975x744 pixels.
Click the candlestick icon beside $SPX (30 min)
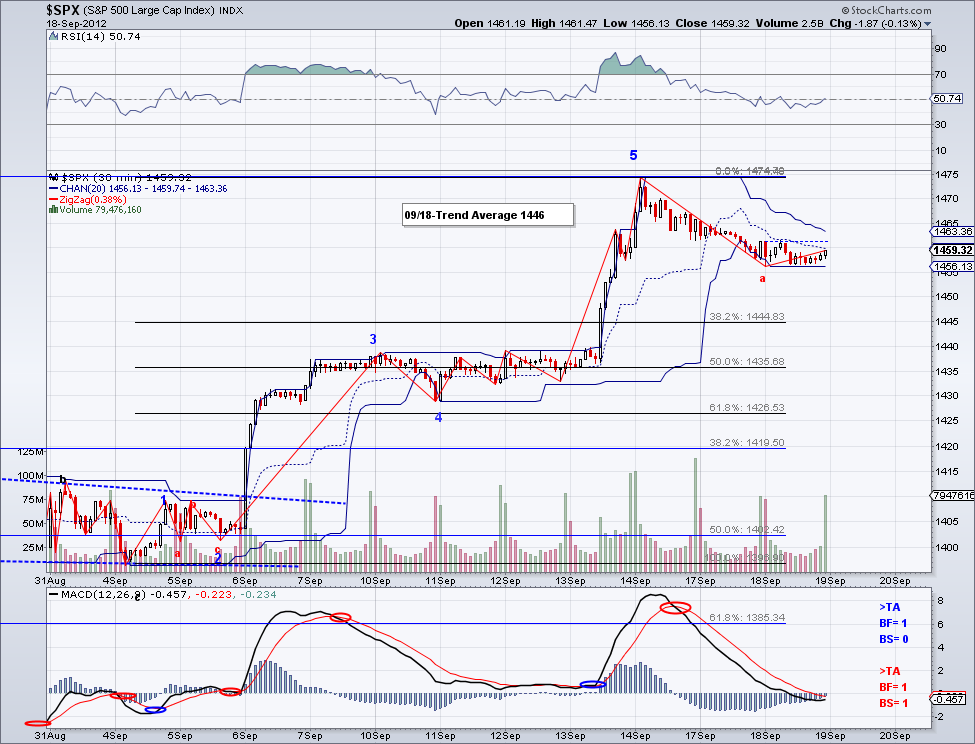pos(54,178)
